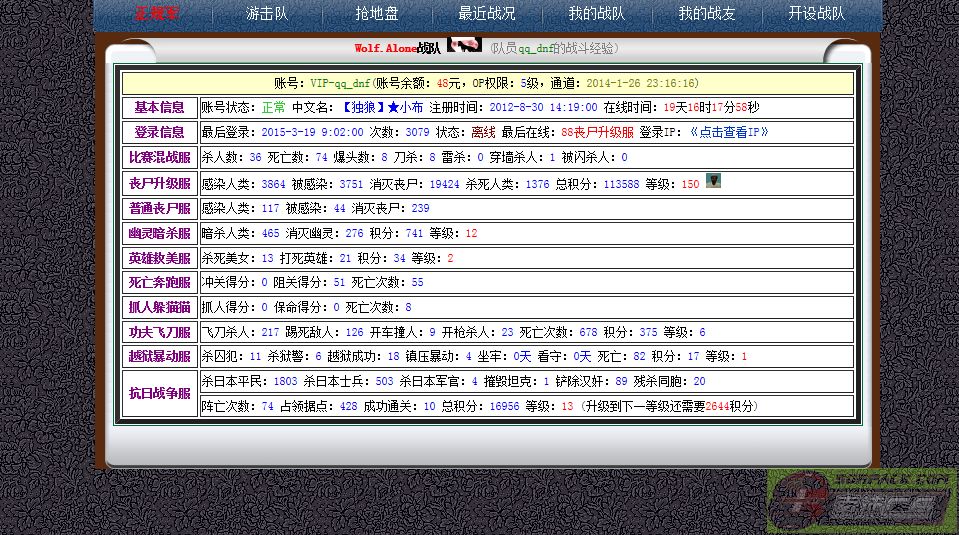The image size is (959, 535).
Task: Click the 杀日本平民 value 1803
Action: click(x=286, y=382)
